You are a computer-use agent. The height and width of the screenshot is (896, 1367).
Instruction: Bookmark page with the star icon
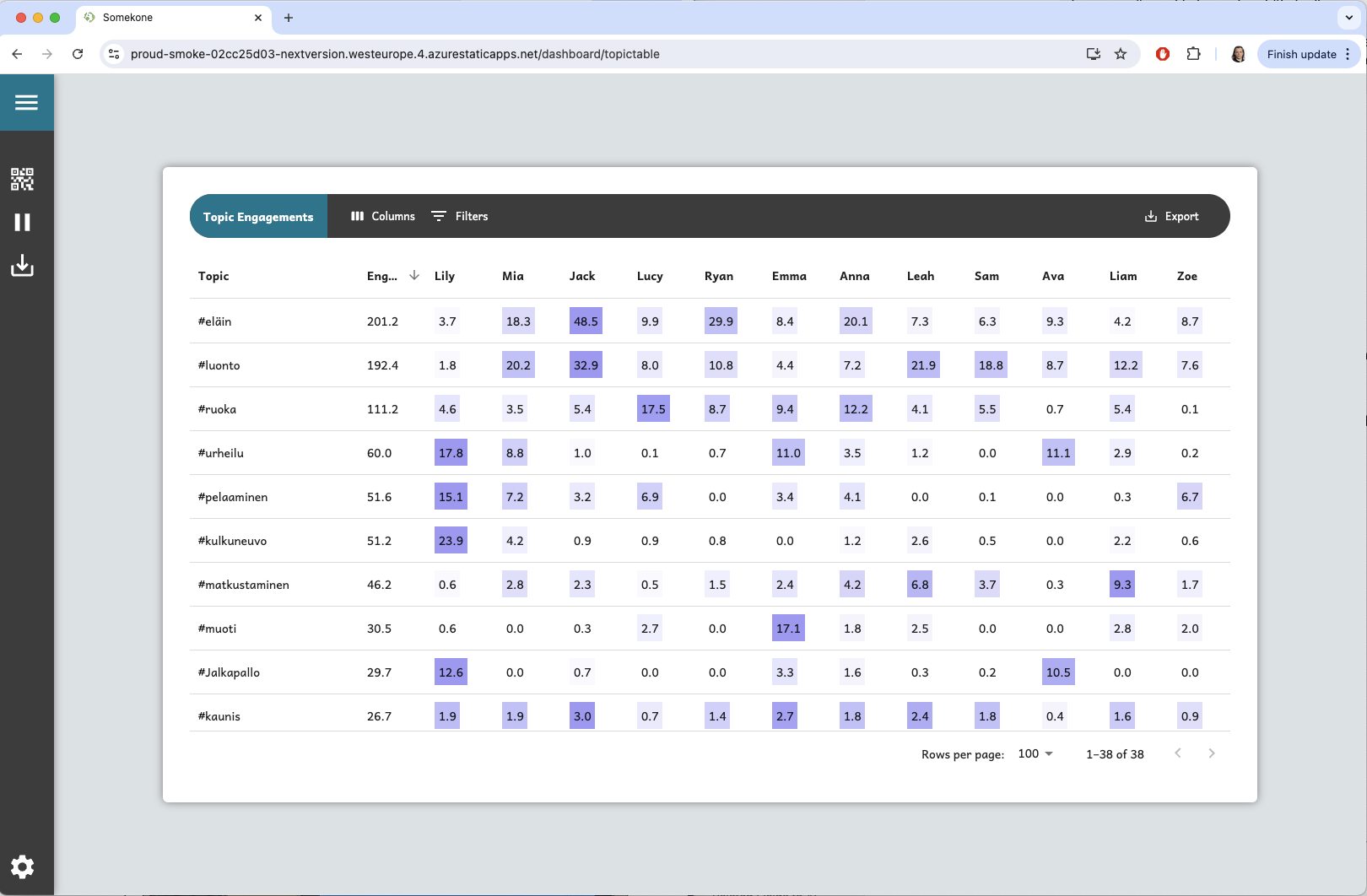pyautogui.click(x=1121, y=54)
